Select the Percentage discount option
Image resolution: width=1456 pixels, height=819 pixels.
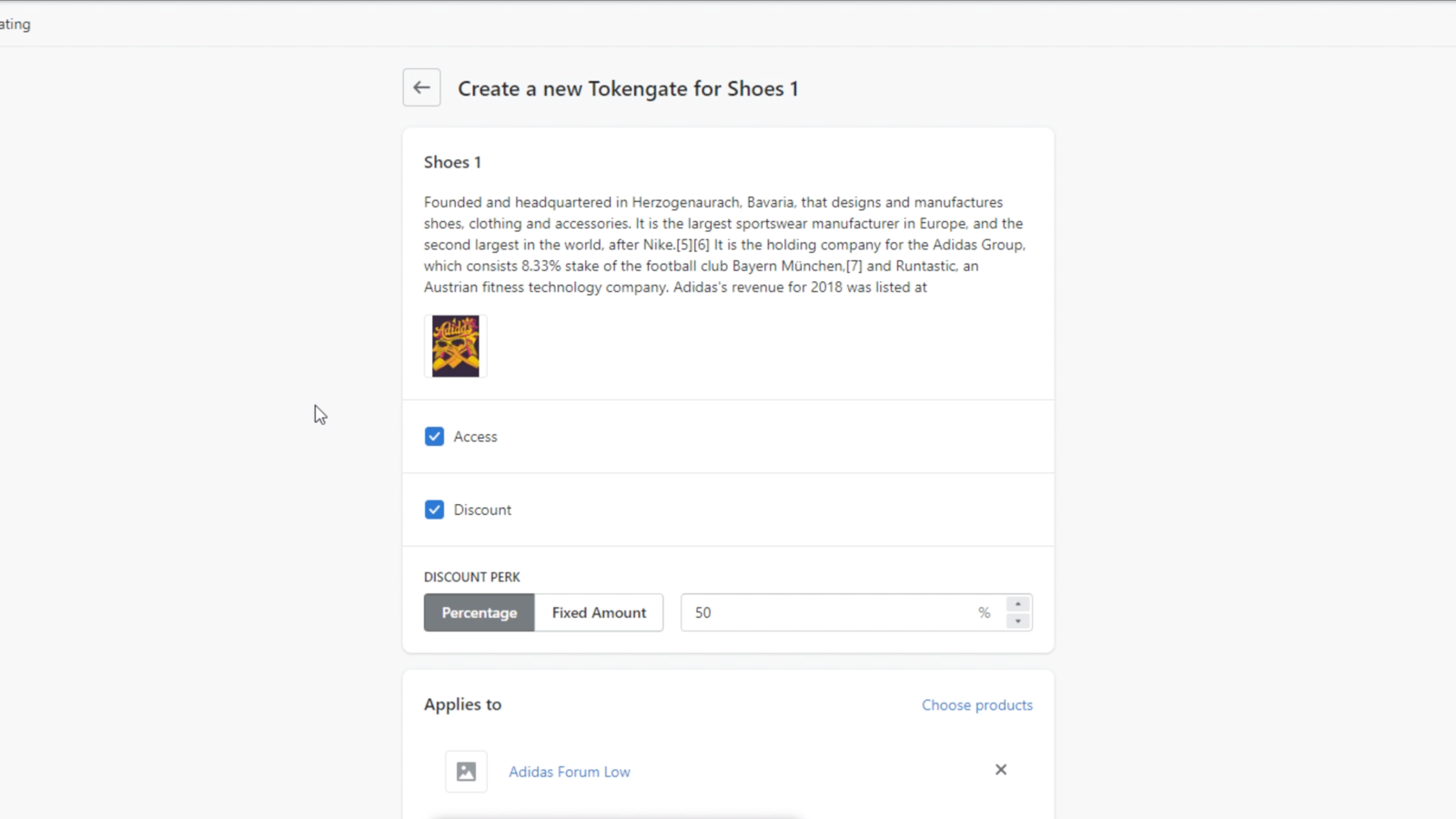[480, 612]
